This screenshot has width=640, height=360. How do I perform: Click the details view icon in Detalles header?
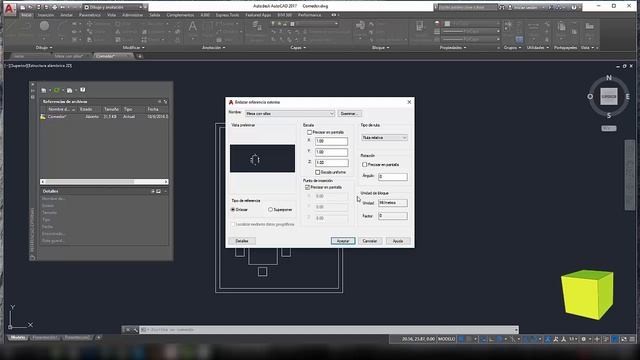click(x=153, y=191)
